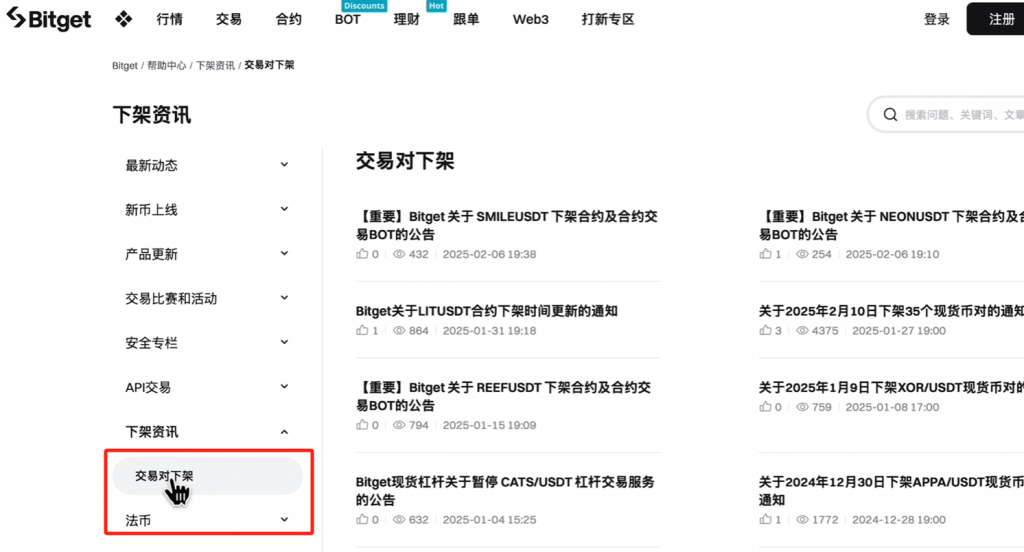Image resolution: width=1024 pixels, height=552 pixels.
Task: Click the eye views icon showing 864
Action: click(x=399, y=331)
